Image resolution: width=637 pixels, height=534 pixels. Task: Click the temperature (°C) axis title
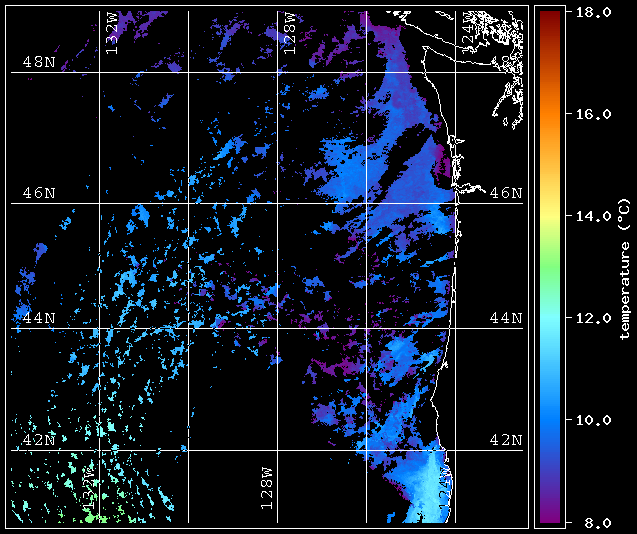(x=624, y=269)
